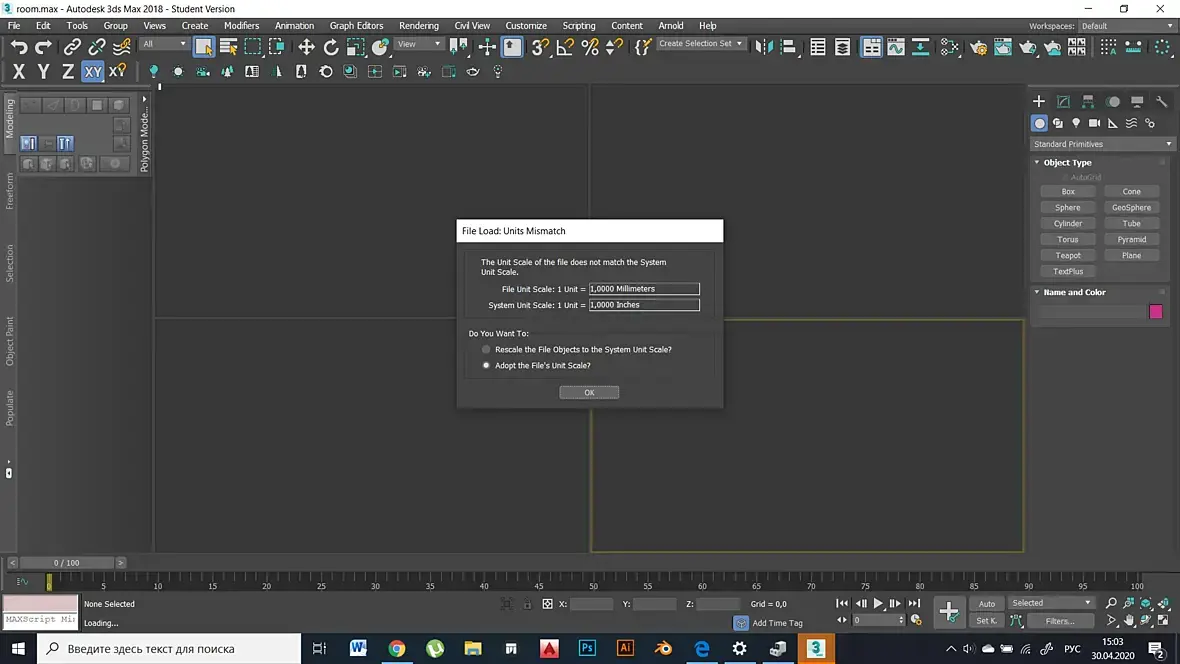
Task: Toggle the XY axis constraint button
Action: [93, 72]
